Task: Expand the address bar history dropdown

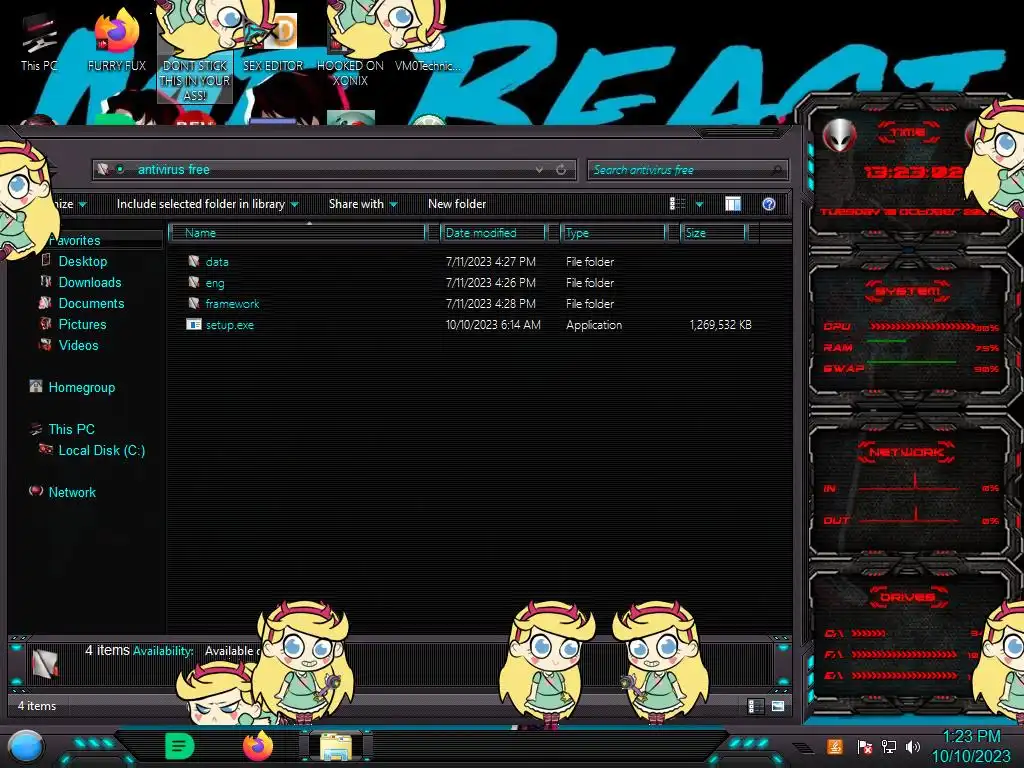Action: click(539, 169)
